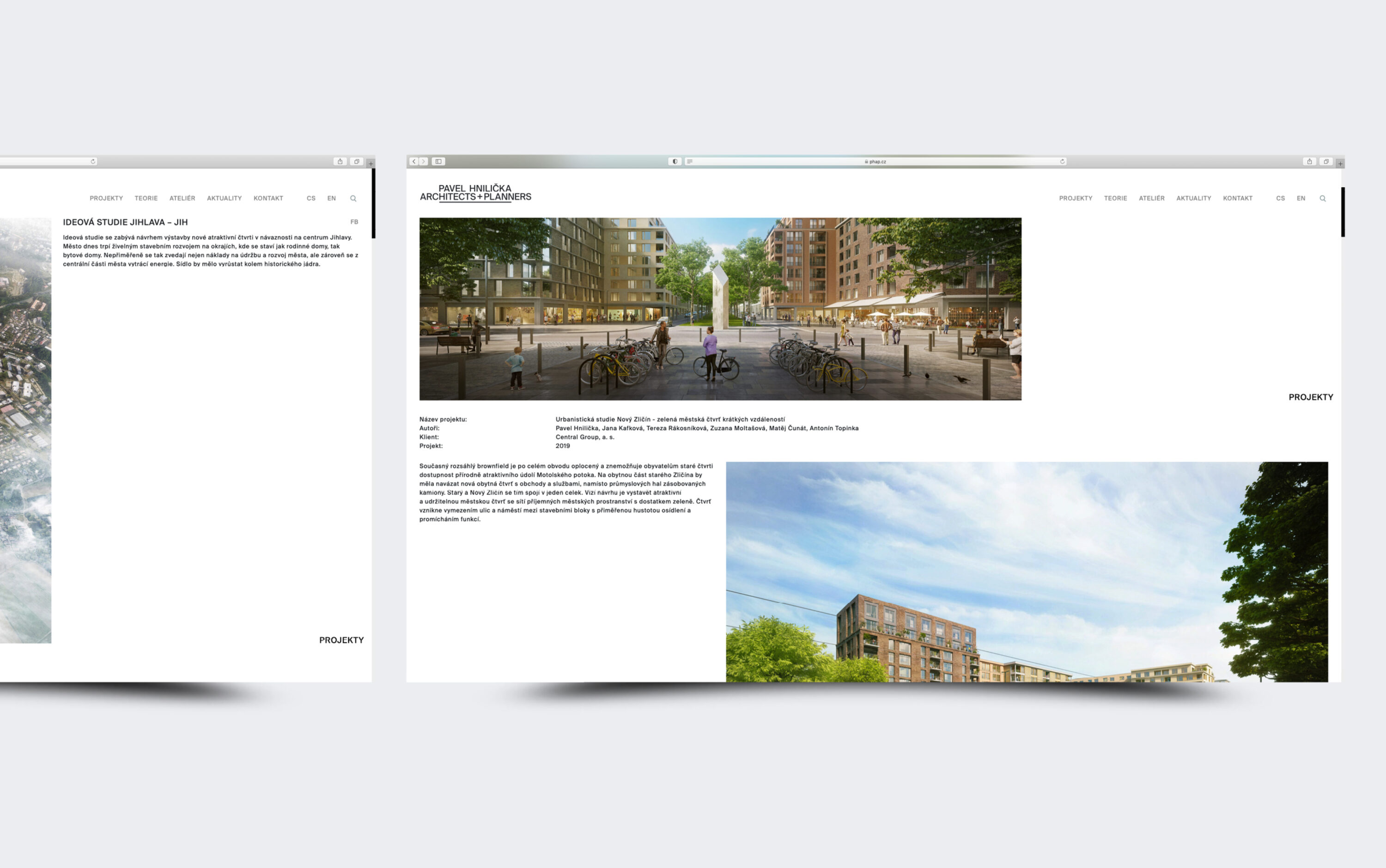The image size is (1386, 868).
Task: Open ATELIÉR menu on right page
Action: (1151, 198)
